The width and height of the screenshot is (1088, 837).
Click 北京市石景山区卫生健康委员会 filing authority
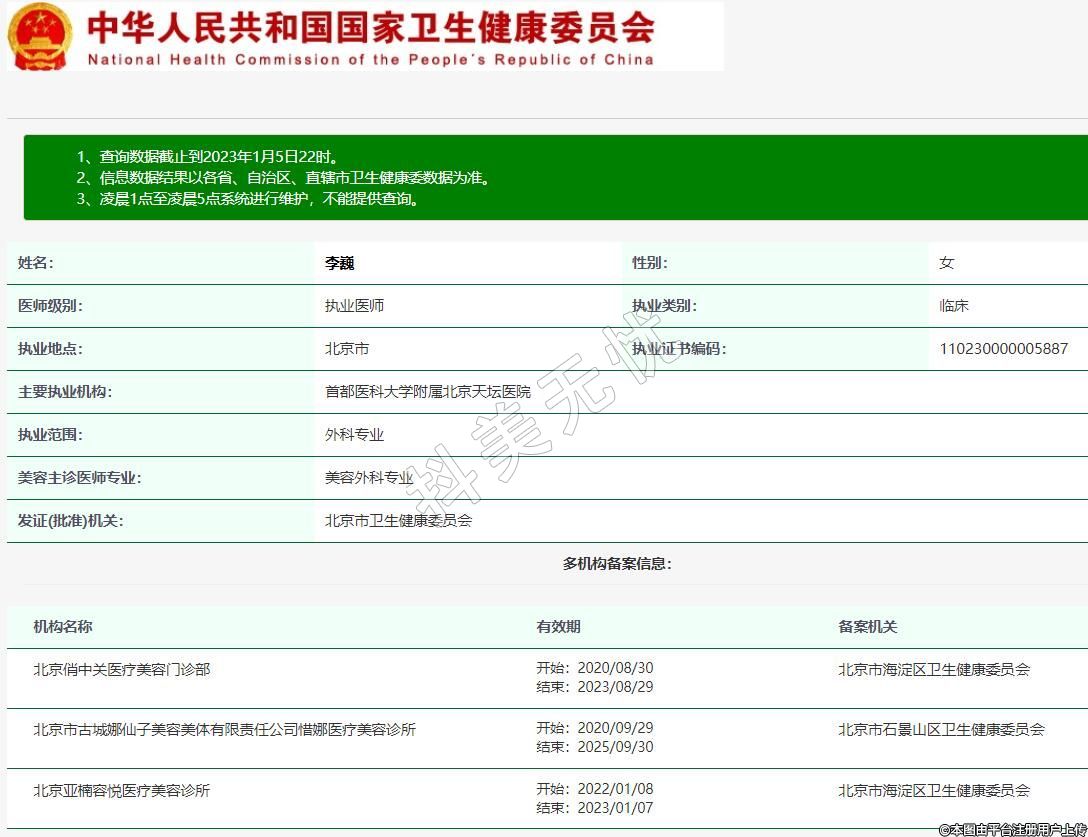click(x=941, y=730)
